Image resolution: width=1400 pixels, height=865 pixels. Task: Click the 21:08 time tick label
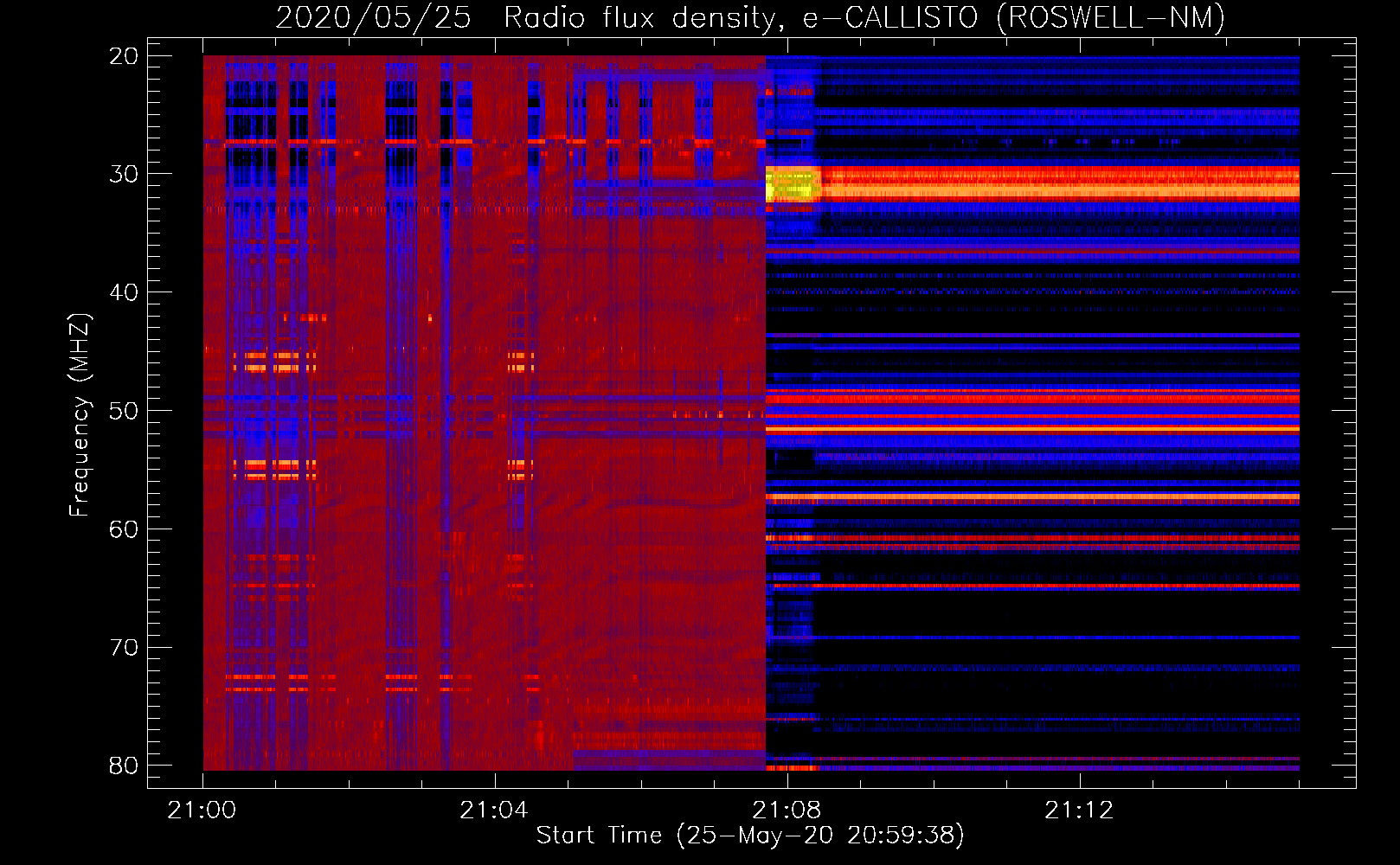click(x=787, y=811)
